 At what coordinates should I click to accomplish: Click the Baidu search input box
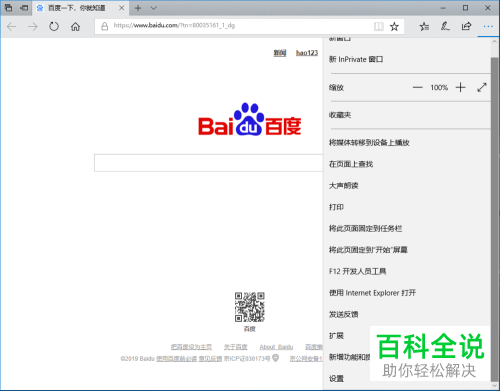[209, 163]
